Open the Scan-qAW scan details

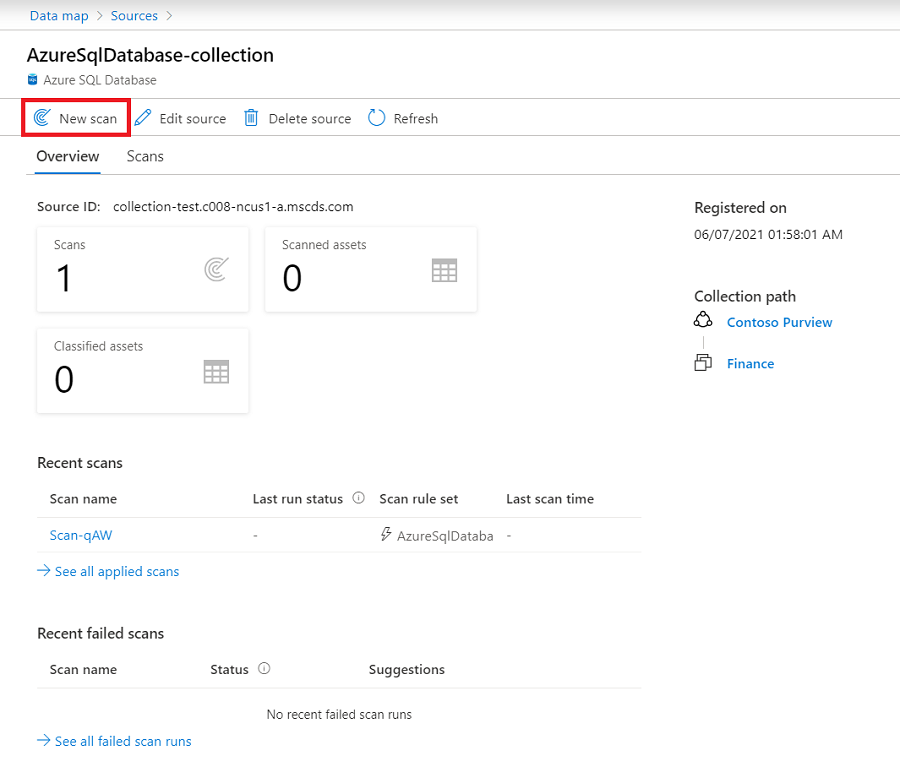(x=80, y=535)
